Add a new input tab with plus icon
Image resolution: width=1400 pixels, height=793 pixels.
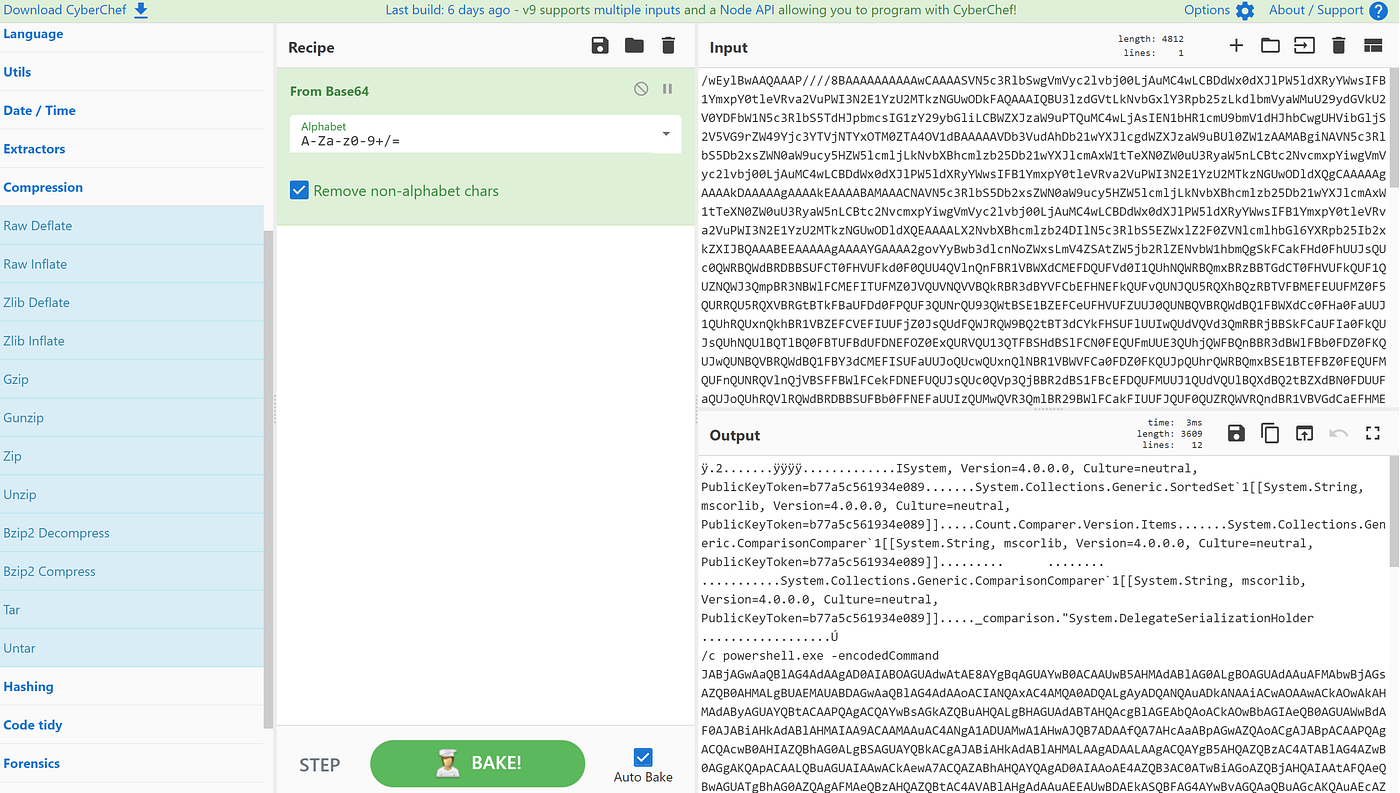coord(1236,45)
